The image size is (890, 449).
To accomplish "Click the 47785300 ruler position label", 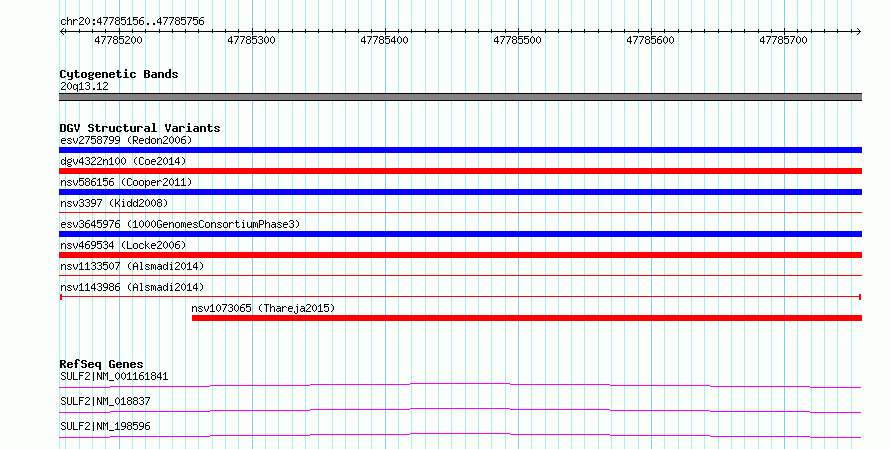I will point(251,40).
